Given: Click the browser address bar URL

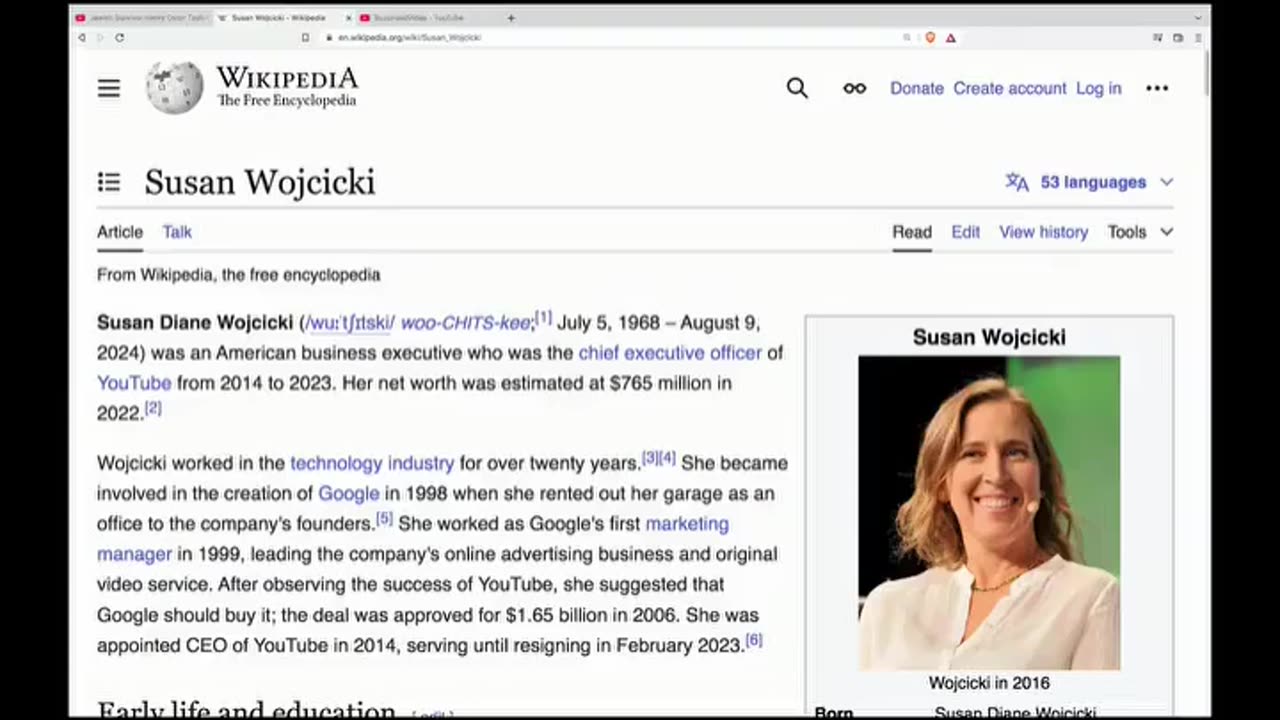Looking at the screenshot, I should click(409, 37).
